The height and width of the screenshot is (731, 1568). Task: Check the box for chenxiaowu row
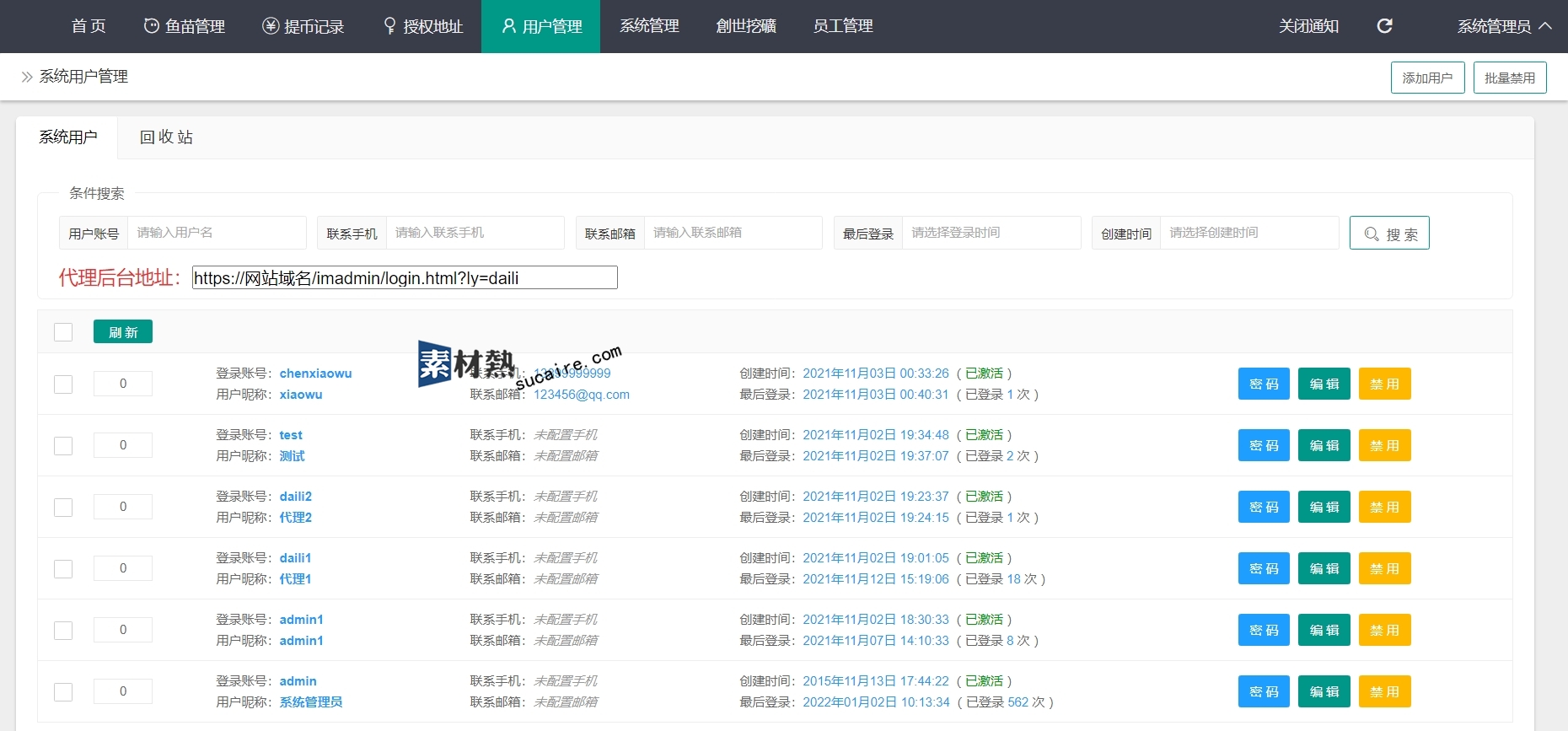click(x=63, y=384)
